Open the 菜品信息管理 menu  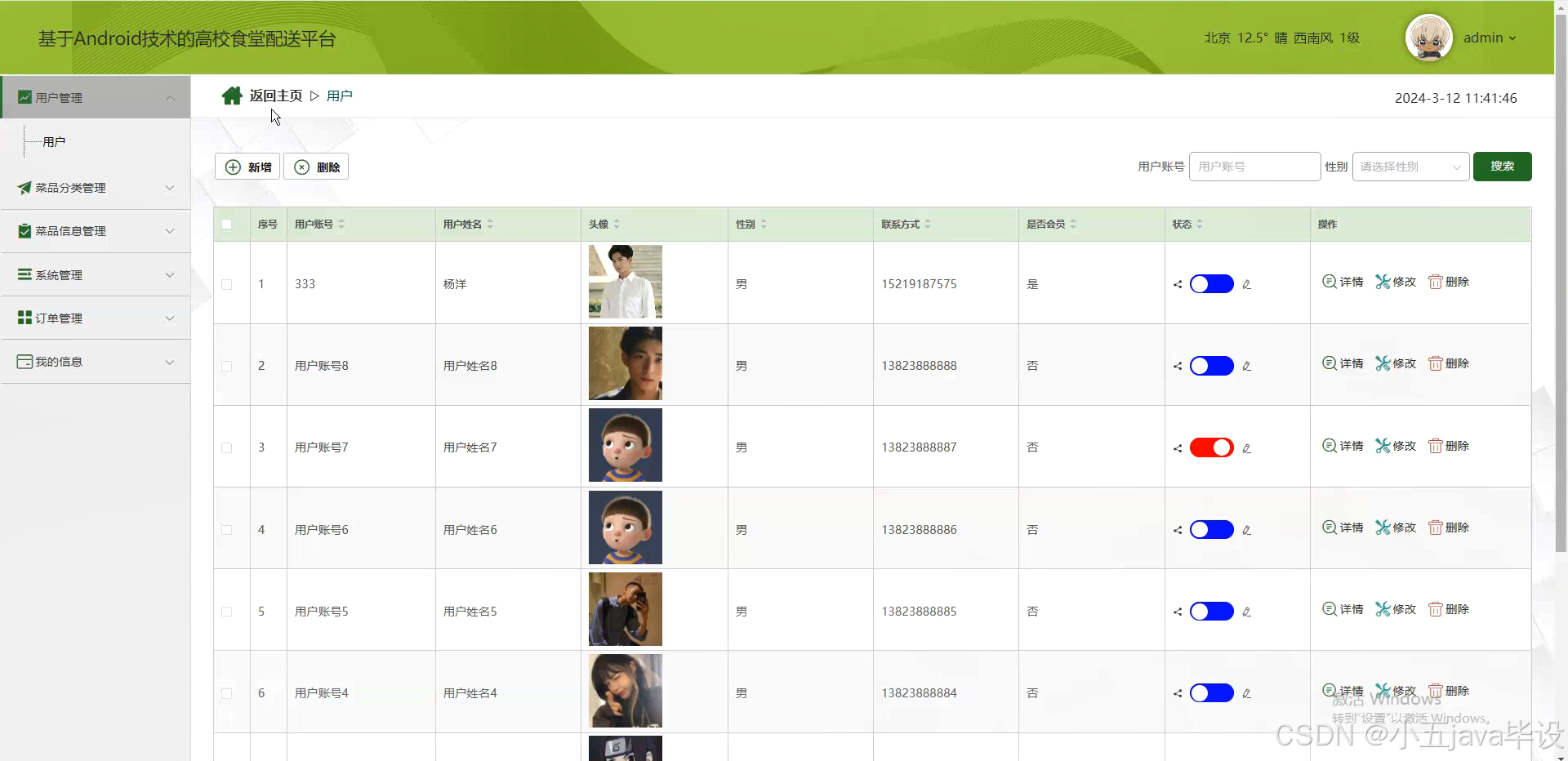(x=96, y=231)
